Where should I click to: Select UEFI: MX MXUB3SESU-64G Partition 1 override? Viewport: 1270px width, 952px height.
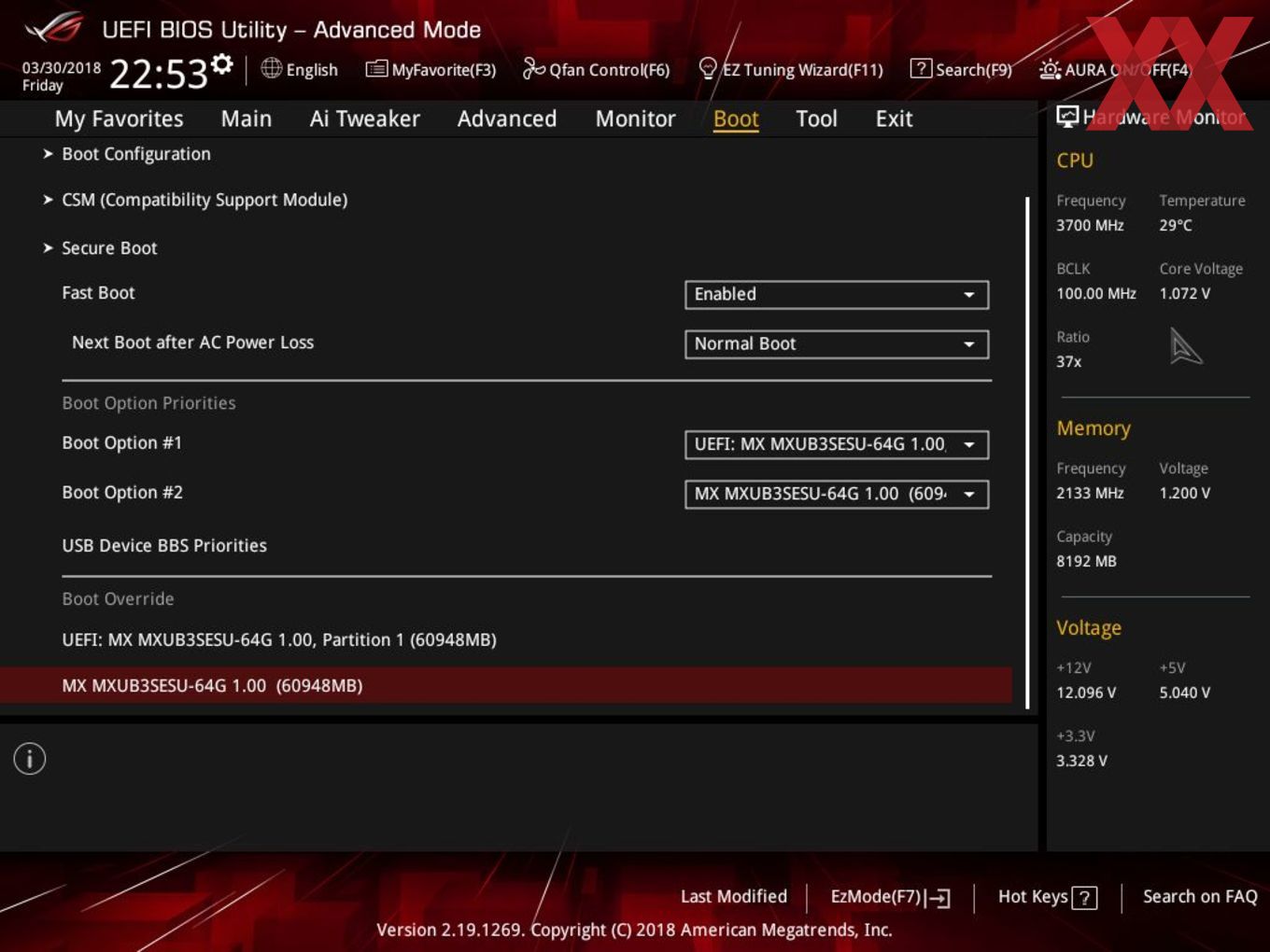coord(279,639)
